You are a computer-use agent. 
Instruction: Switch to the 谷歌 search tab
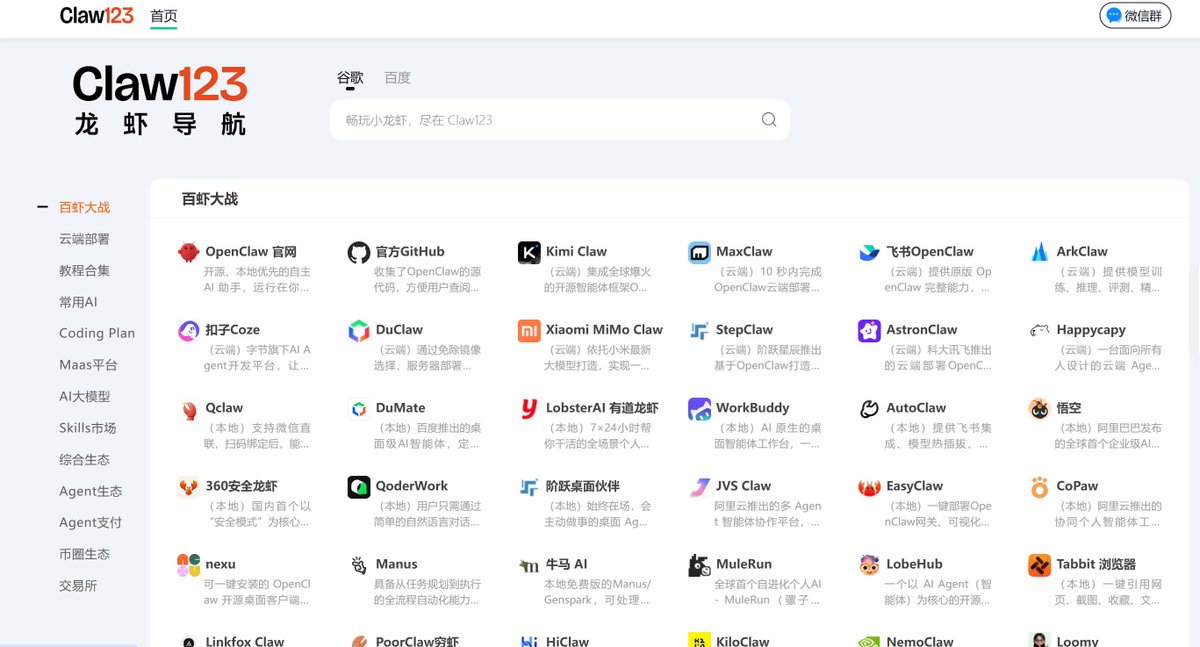(x=350, y=78)
